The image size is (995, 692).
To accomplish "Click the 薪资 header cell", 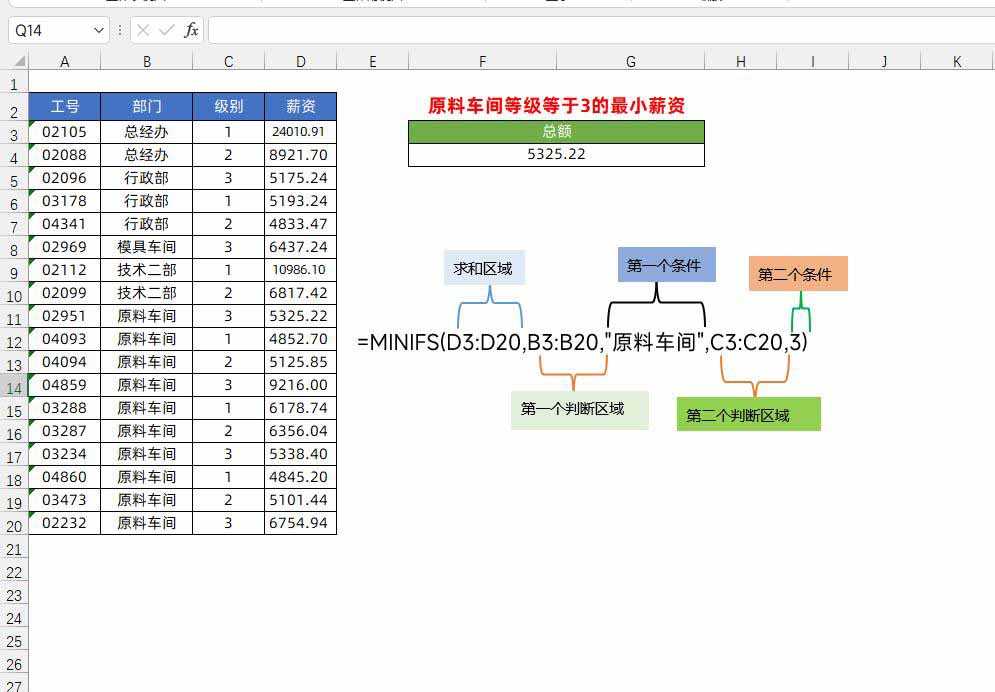I will tap(300, 106).
